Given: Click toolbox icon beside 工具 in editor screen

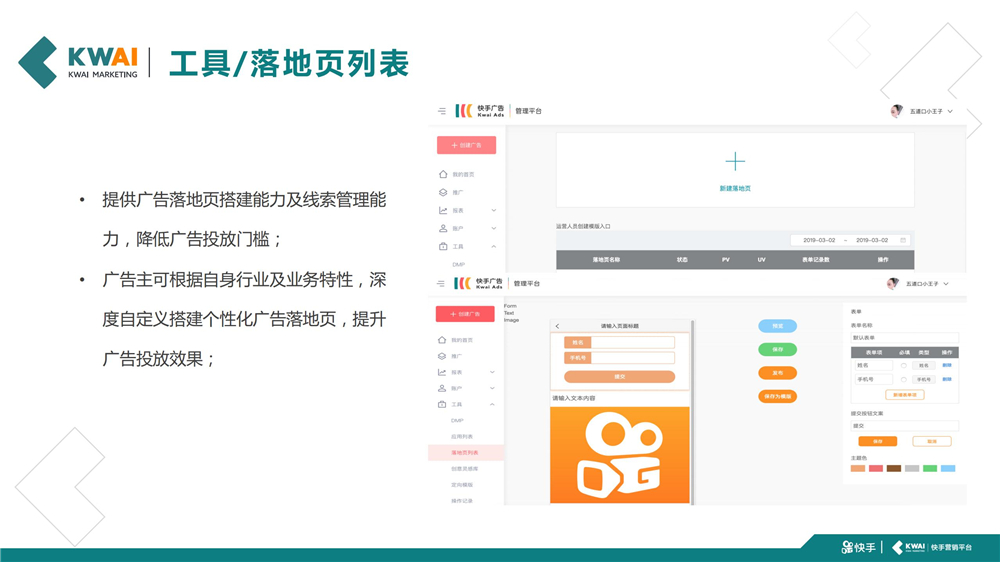Looking at the screenshot, I should pyautogui.click(x=442, y=404).
